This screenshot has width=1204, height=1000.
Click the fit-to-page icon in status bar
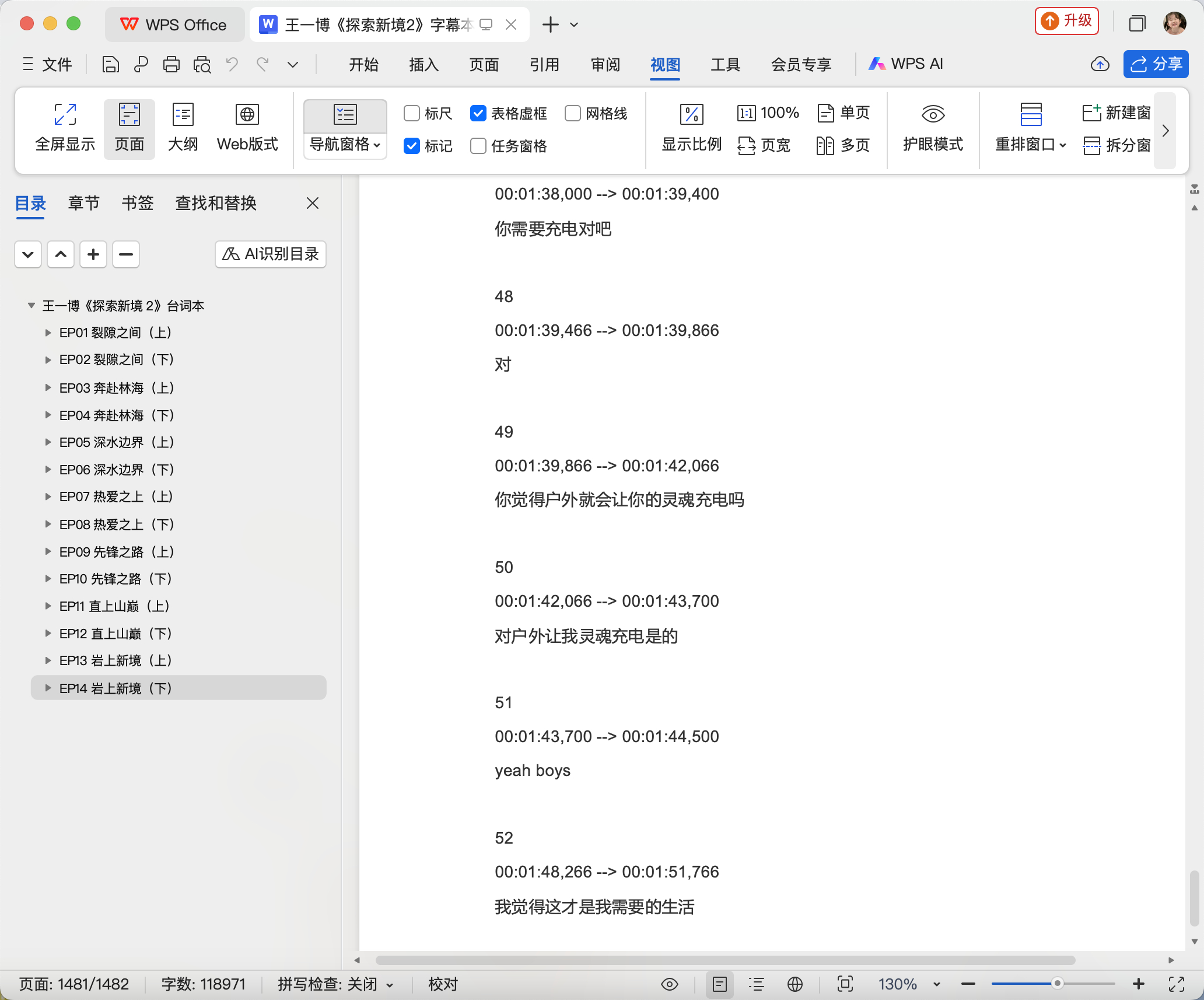click(x=845, y=984)
